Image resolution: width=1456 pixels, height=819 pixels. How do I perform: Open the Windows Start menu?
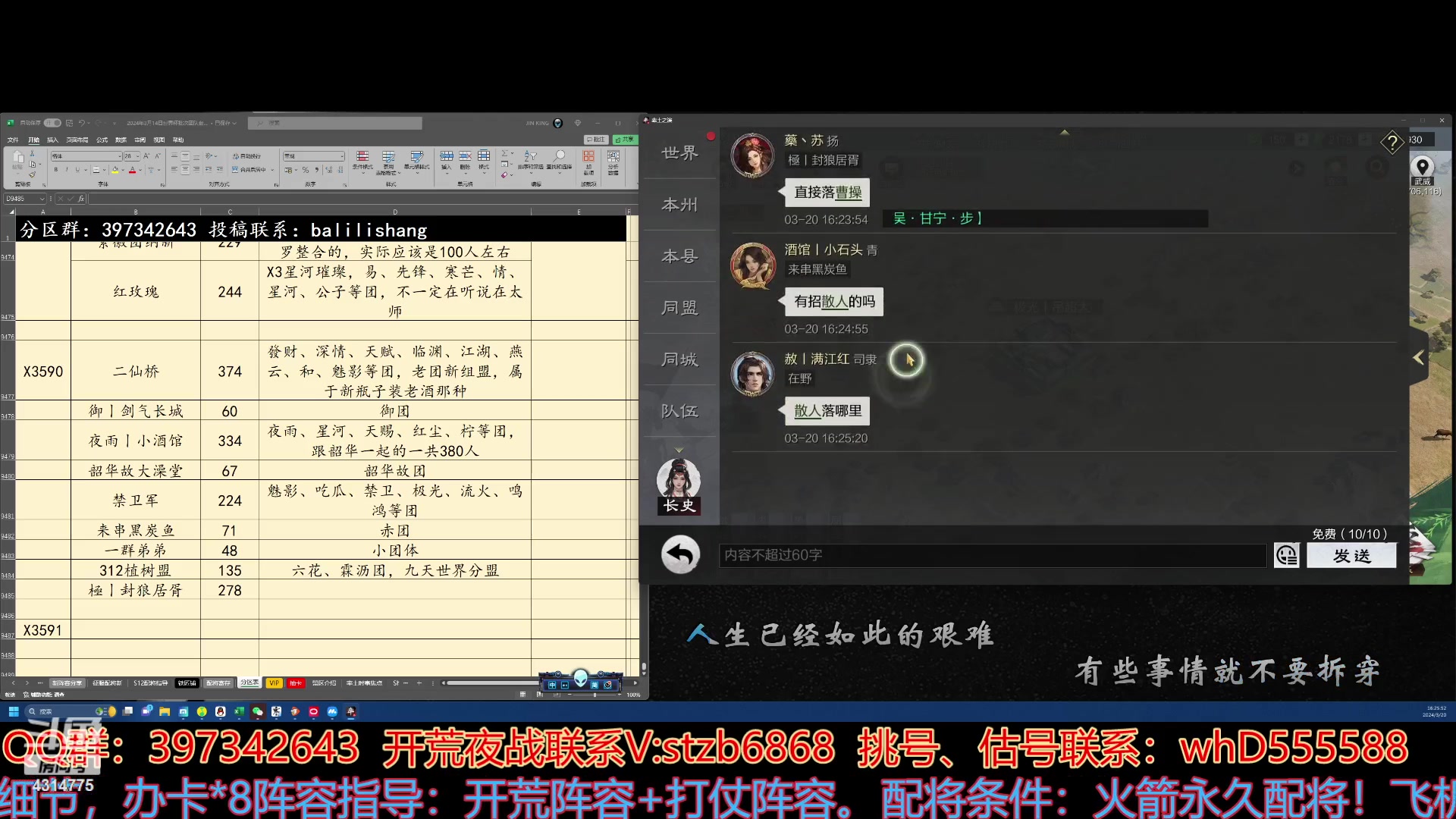point(13,711)
